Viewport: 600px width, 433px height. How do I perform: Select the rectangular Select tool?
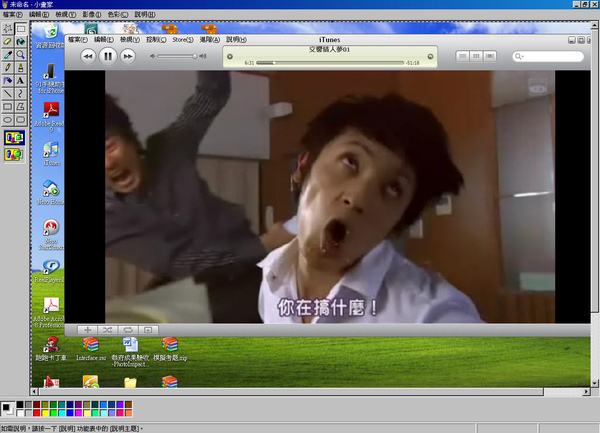coord(21,28)
